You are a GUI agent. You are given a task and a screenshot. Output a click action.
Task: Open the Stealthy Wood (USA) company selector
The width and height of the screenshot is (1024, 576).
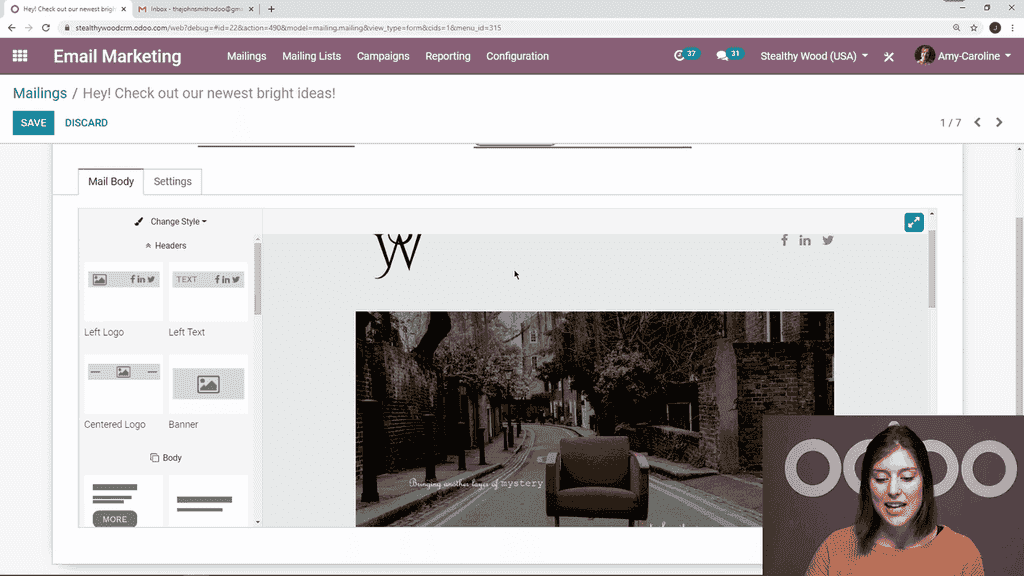pyautogui.click(x=814, y=56)
